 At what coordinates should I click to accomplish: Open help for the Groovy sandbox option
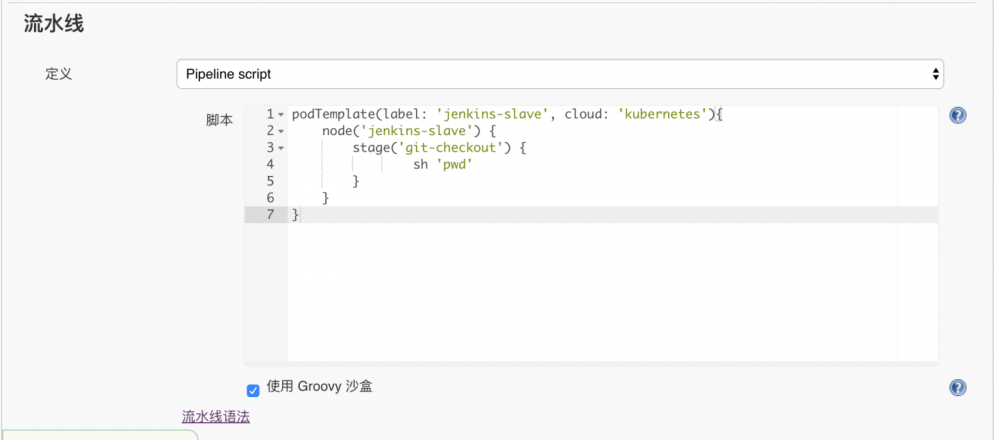click(957, 388)
